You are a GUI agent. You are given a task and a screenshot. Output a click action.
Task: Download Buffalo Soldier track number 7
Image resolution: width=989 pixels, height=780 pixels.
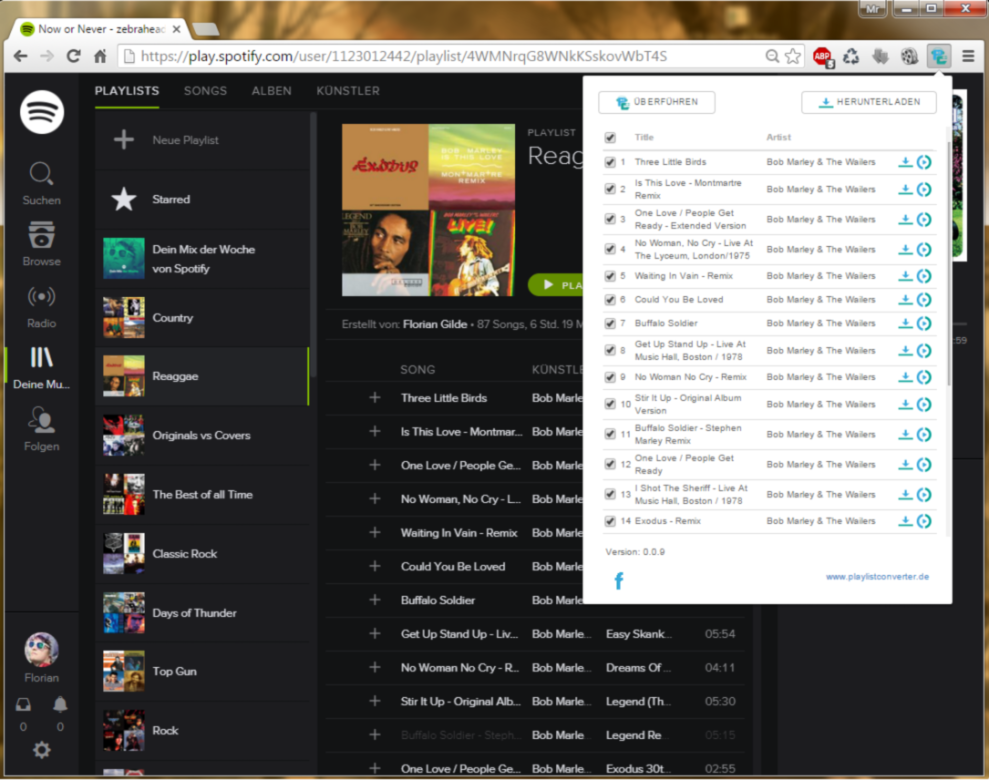[905, 323]
